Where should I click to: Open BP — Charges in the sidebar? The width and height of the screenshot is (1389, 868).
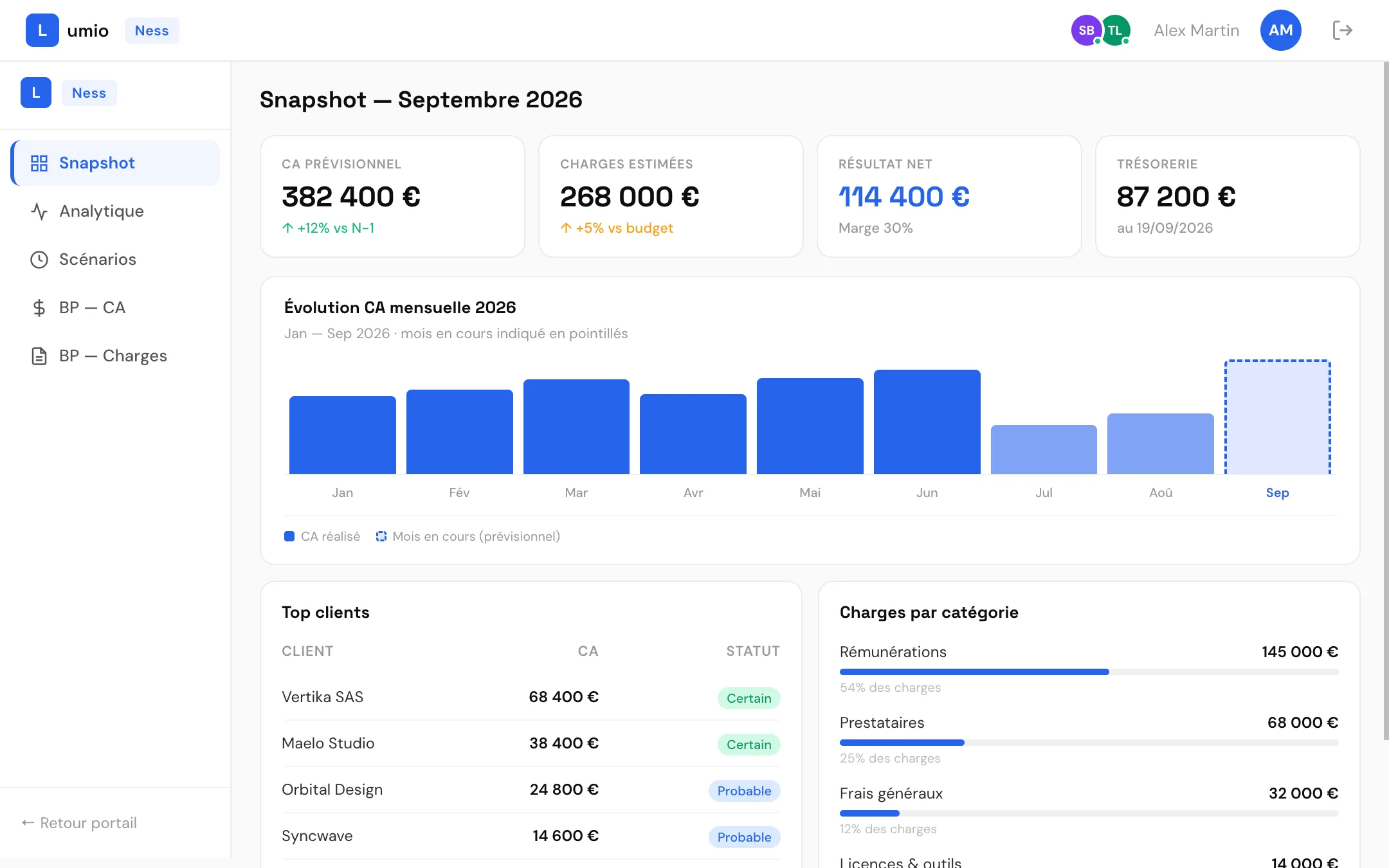[115, 356]
